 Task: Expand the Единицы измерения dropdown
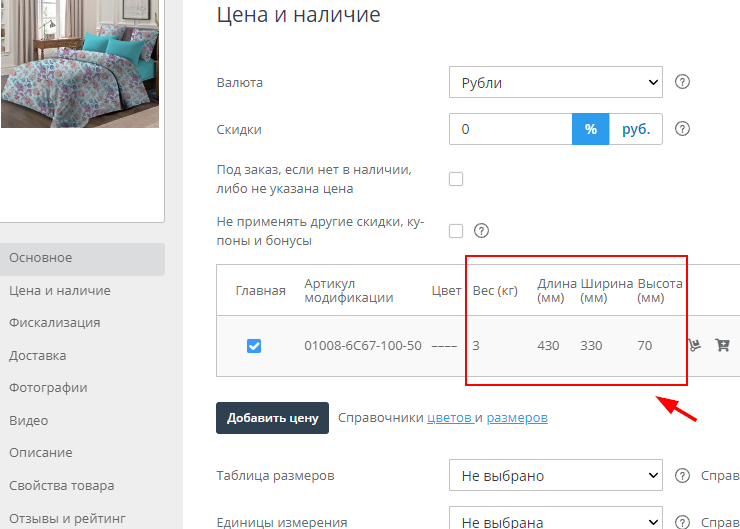click(556, 521)
